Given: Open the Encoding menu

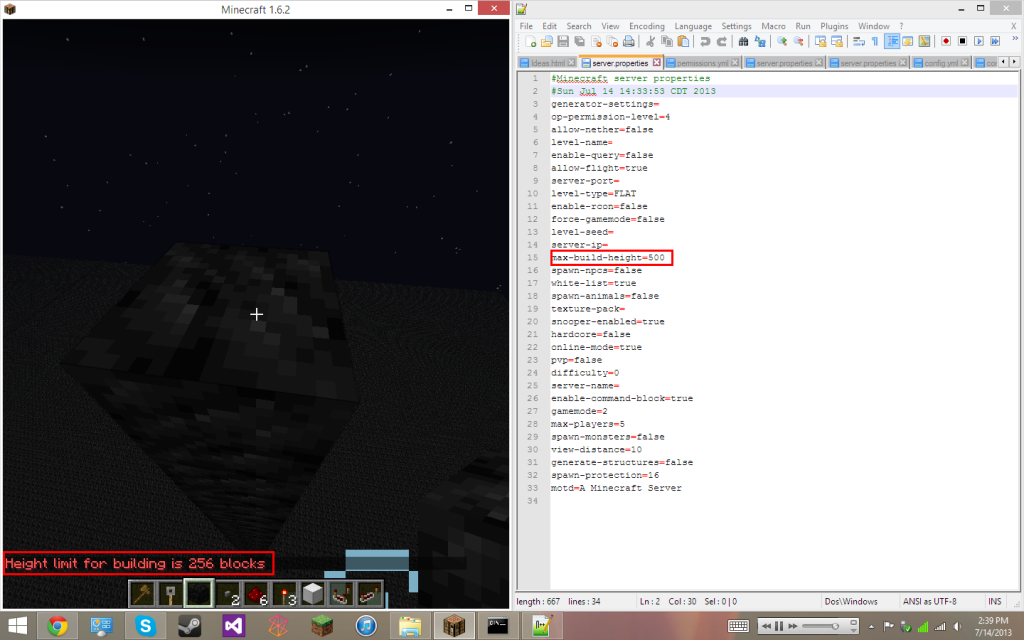Looking at the screenshot, I should pos(647,26).
